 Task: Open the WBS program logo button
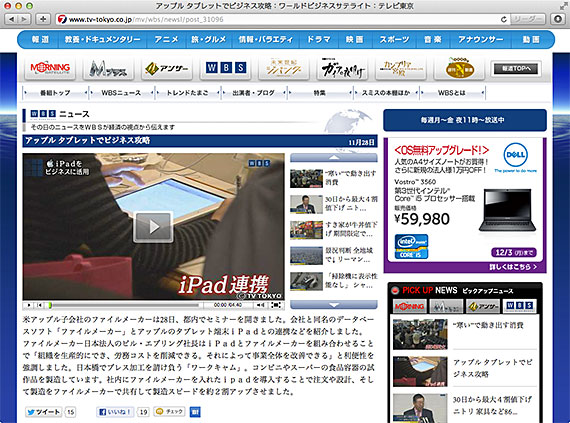click(x=225, y=68)
